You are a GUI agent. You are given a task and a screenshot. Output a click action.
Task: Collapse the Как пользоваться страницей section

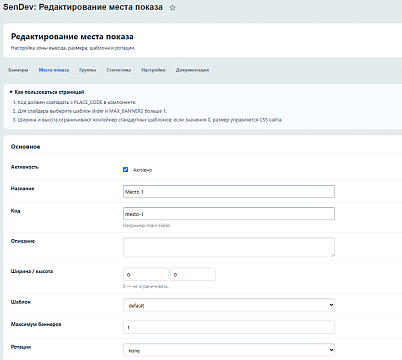47,92
